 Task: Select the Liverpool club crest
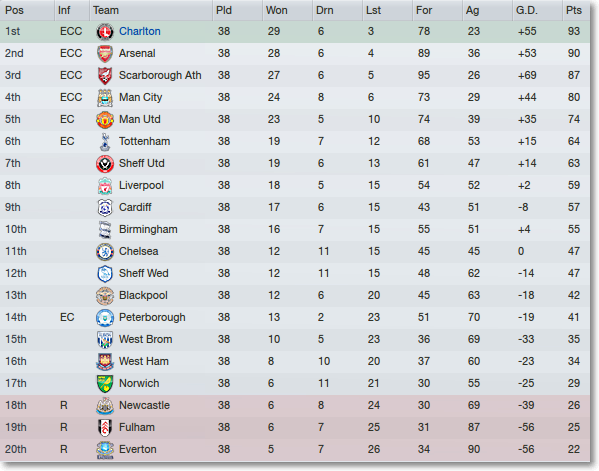pyautogui.click(x=105, y=186)
